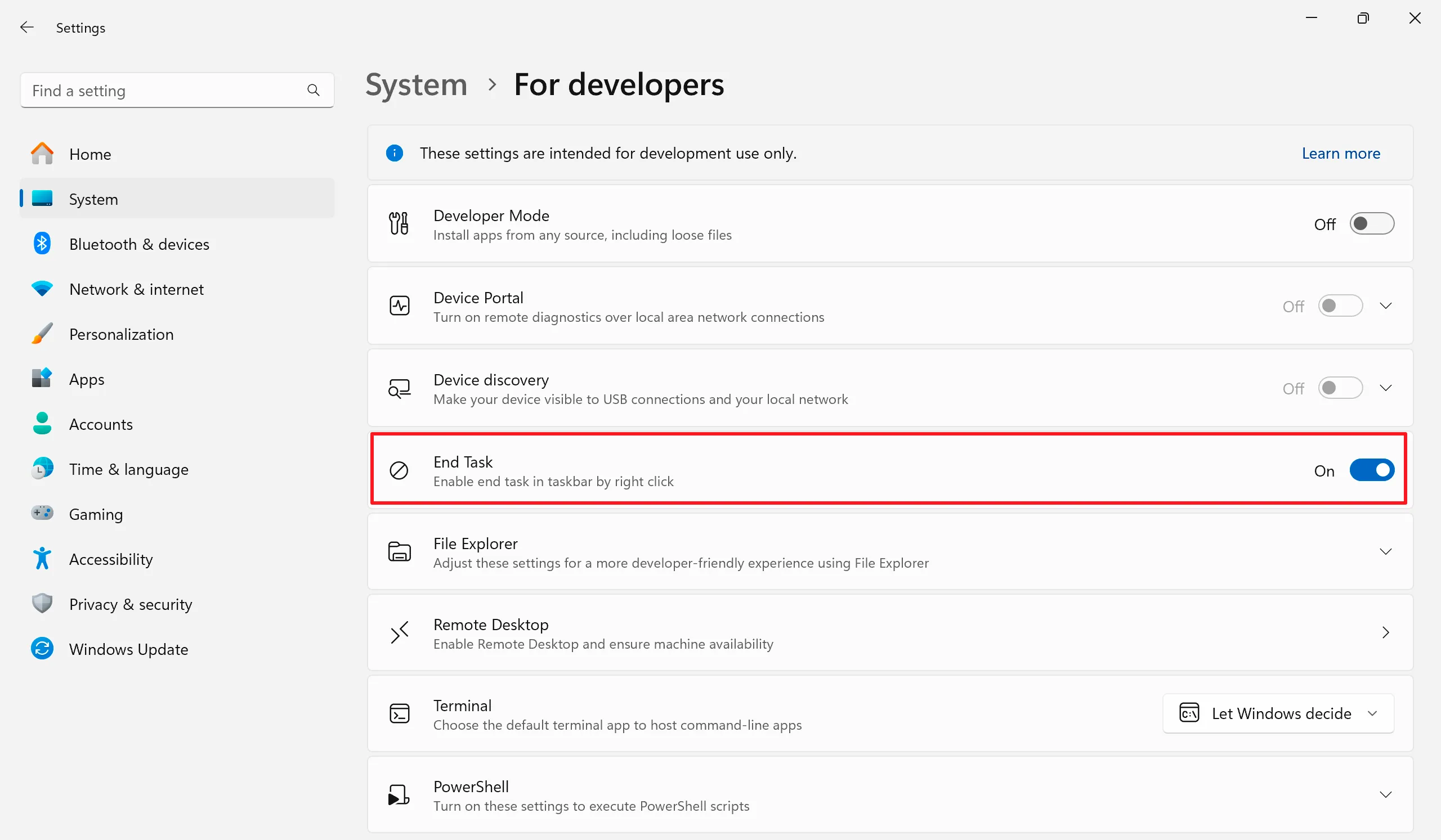The width and height of the screenshot is (1441, 840).
Task: Turn on Developer Mode
Action: (x=1372, y=223)
